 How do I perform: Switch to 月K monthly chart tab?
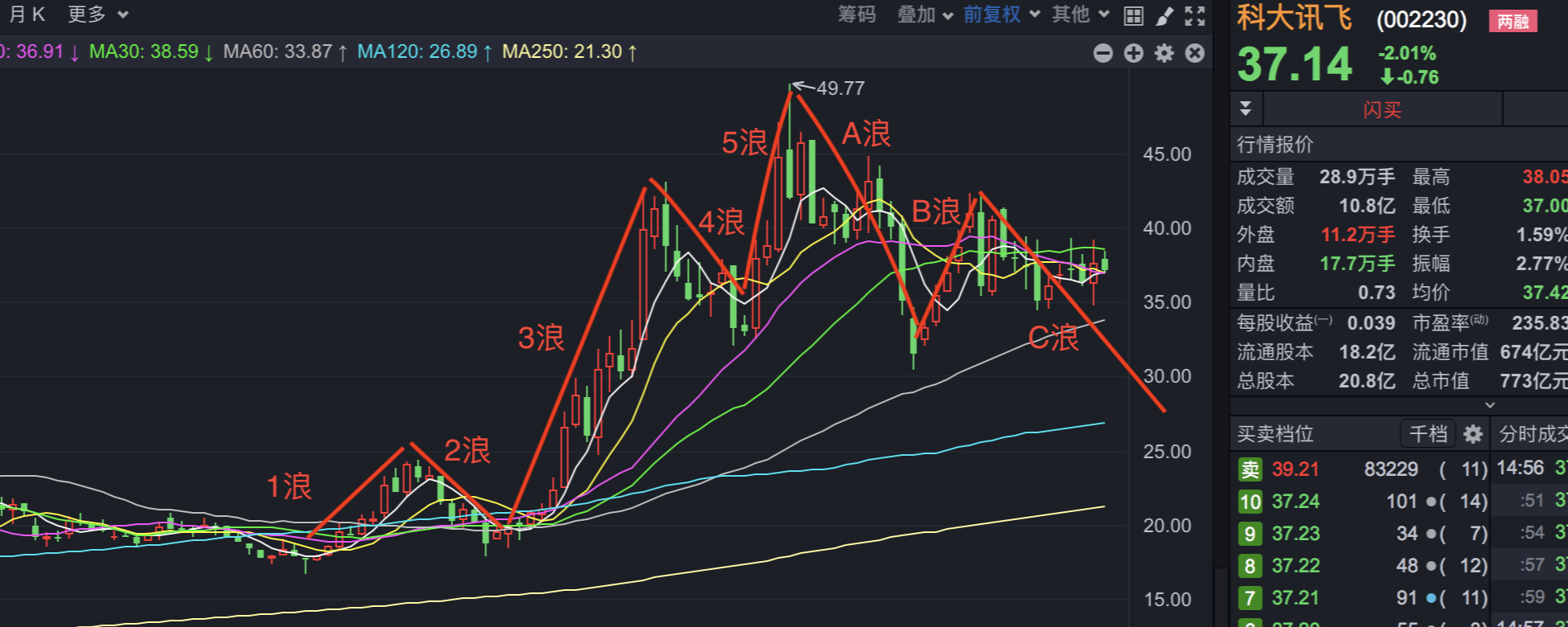click(x=27, y=14)
